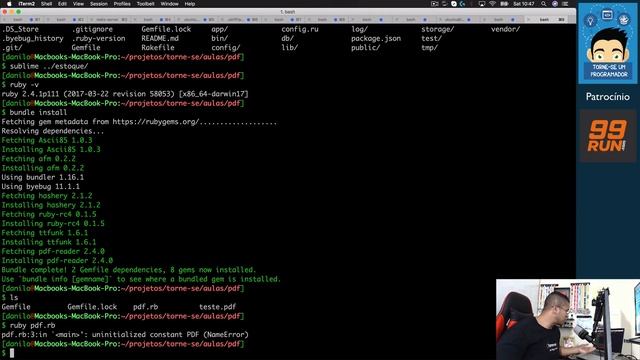Activate the Siri icon
The height and width of the screenshot is (360, 640).
(x=555, y=4)
